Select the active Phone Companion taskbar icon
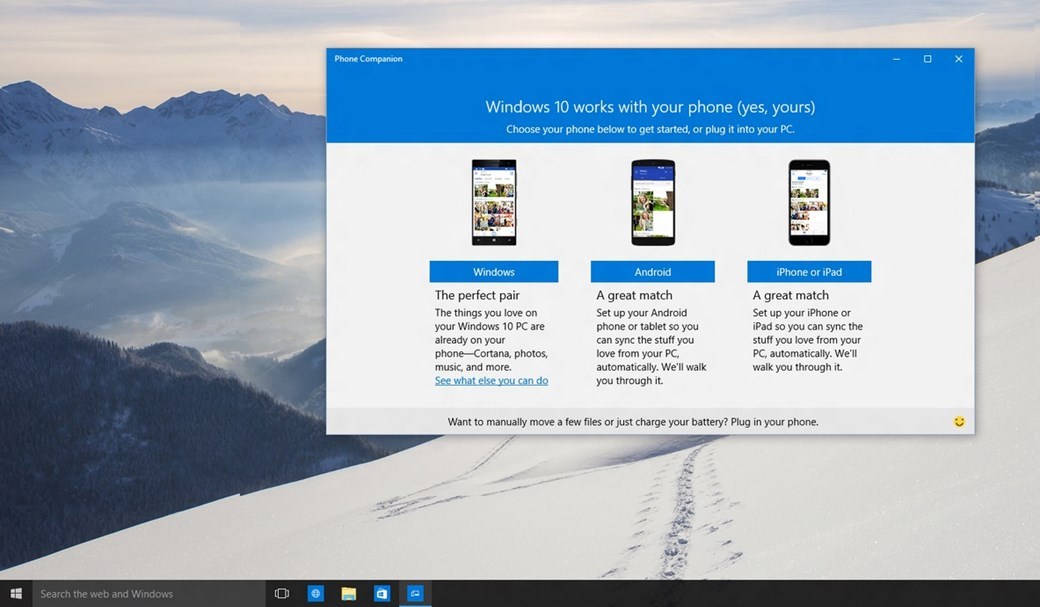The image size is (1040, 607). tap(414, 593)
